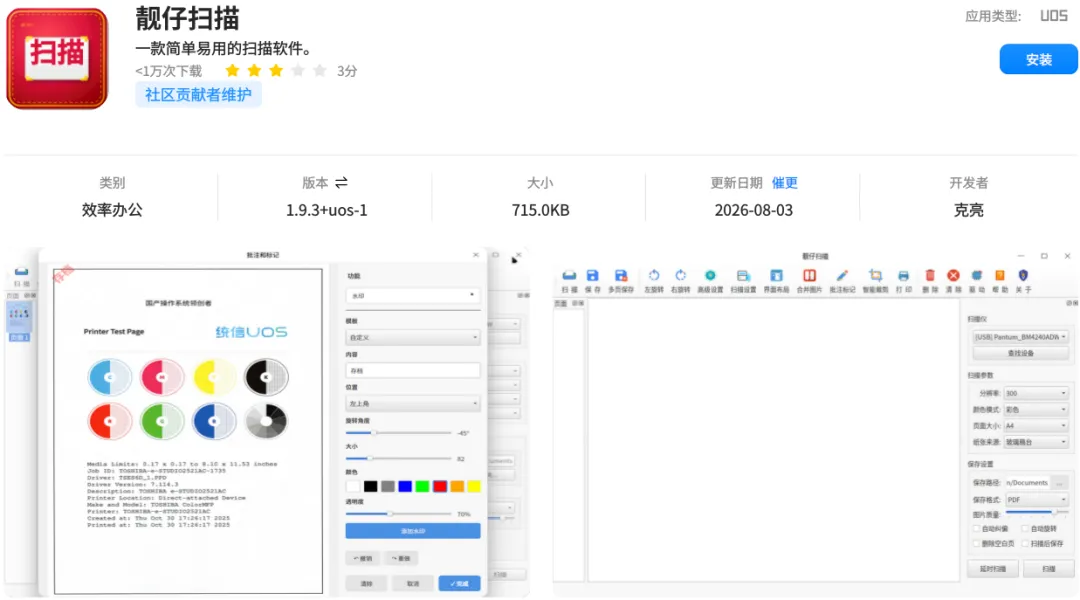Select the 智能裁剪 smart crop icon

coord(875,276)
